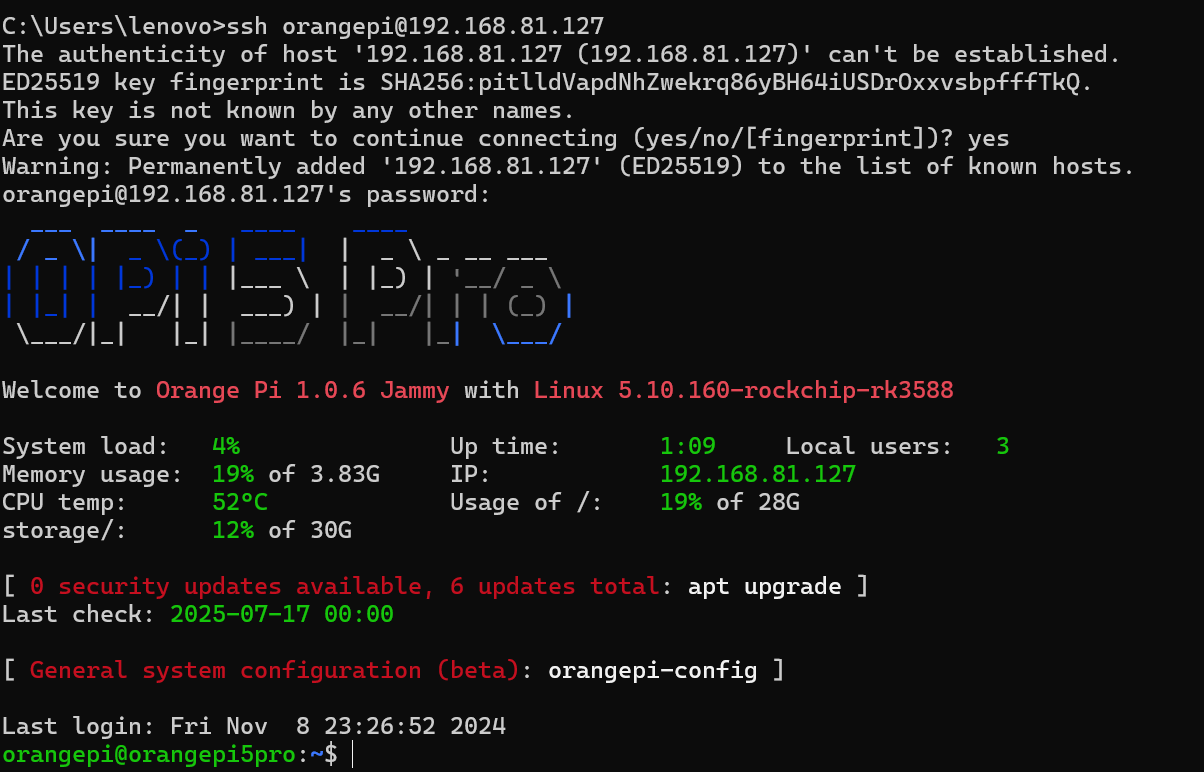Screen dimensions: 1204x772
Task: Click the 'CPU temp:' label
Action: pos(65,501)
